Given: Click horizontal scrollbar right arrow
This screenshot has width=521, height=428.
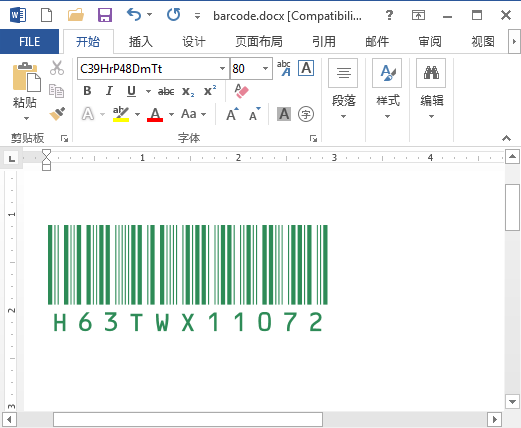Looking at the screenshot, I should [495, 419].
